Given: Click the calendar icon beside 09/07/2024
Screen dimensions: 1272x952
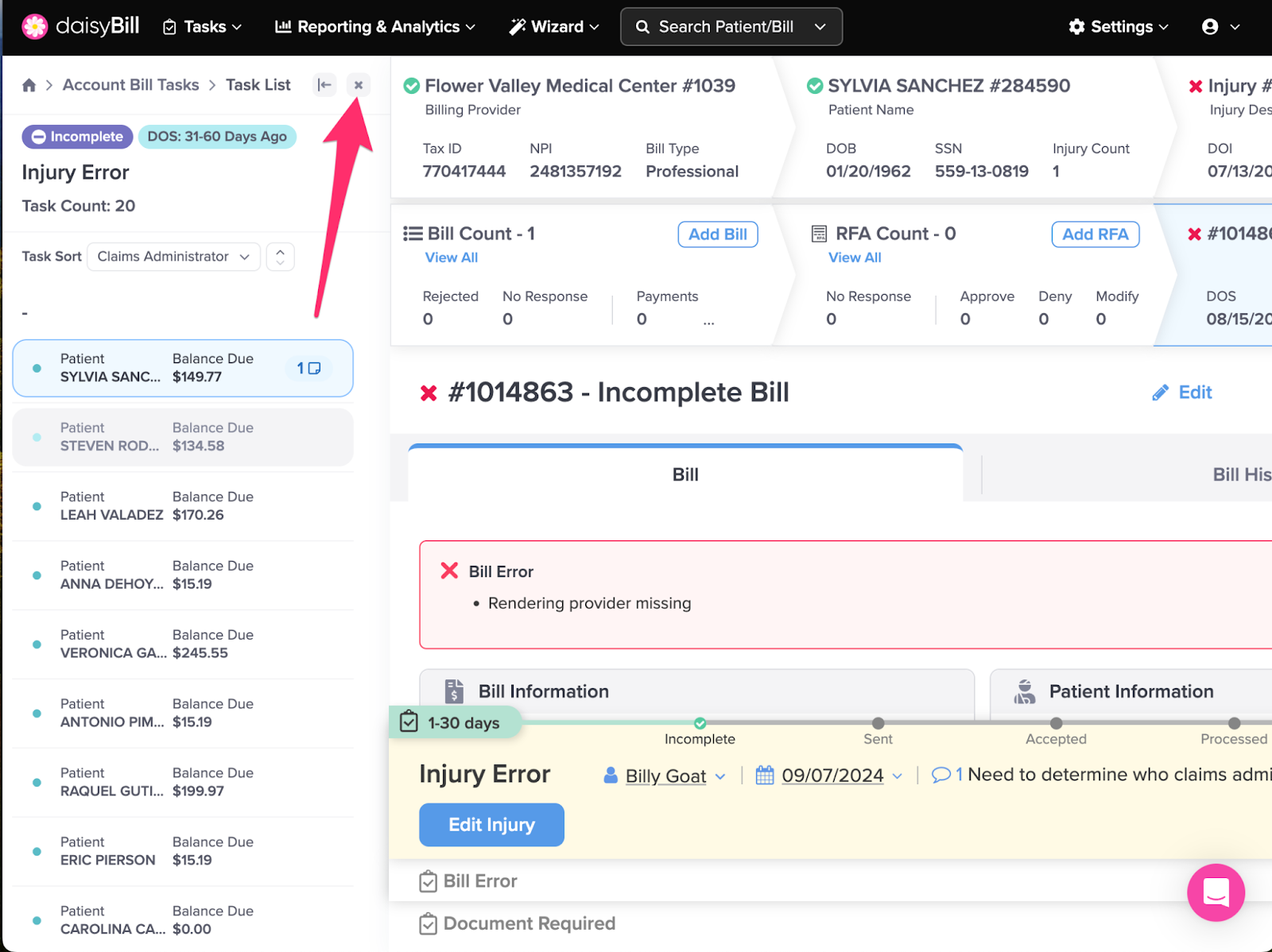Looking at the screenshot, I should tap(765, 775).
